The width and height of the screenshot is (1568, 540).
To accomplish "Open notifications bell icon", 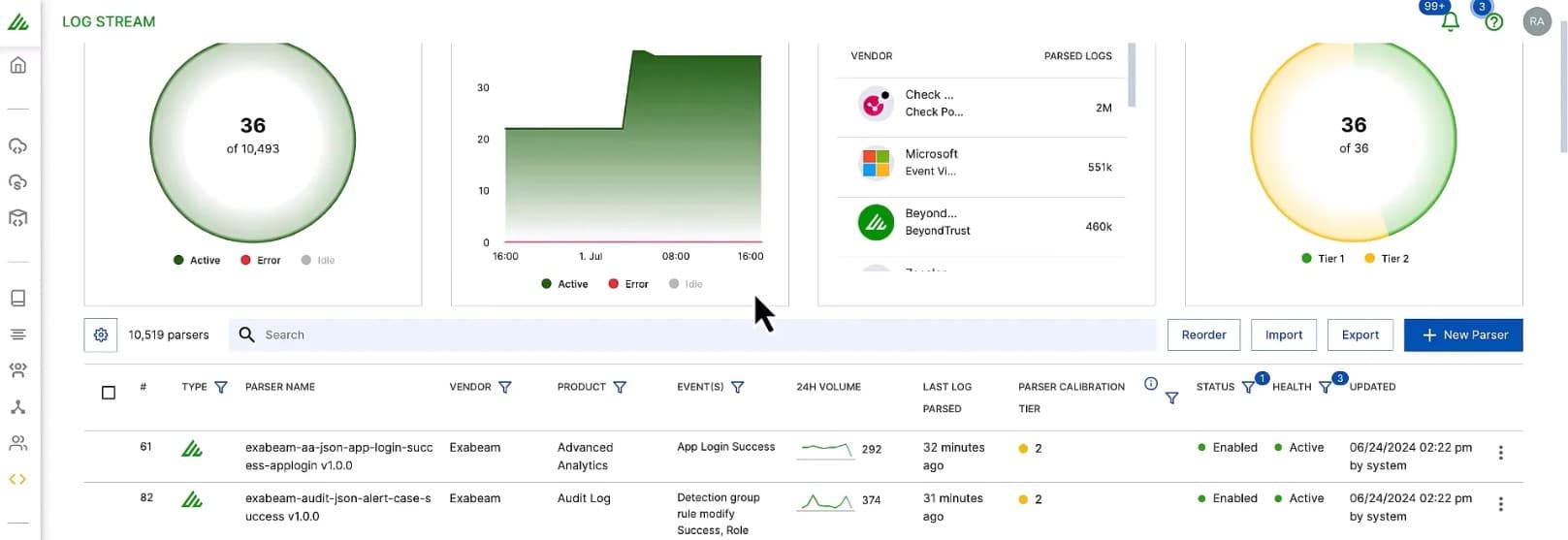I will coord(1450,21).
